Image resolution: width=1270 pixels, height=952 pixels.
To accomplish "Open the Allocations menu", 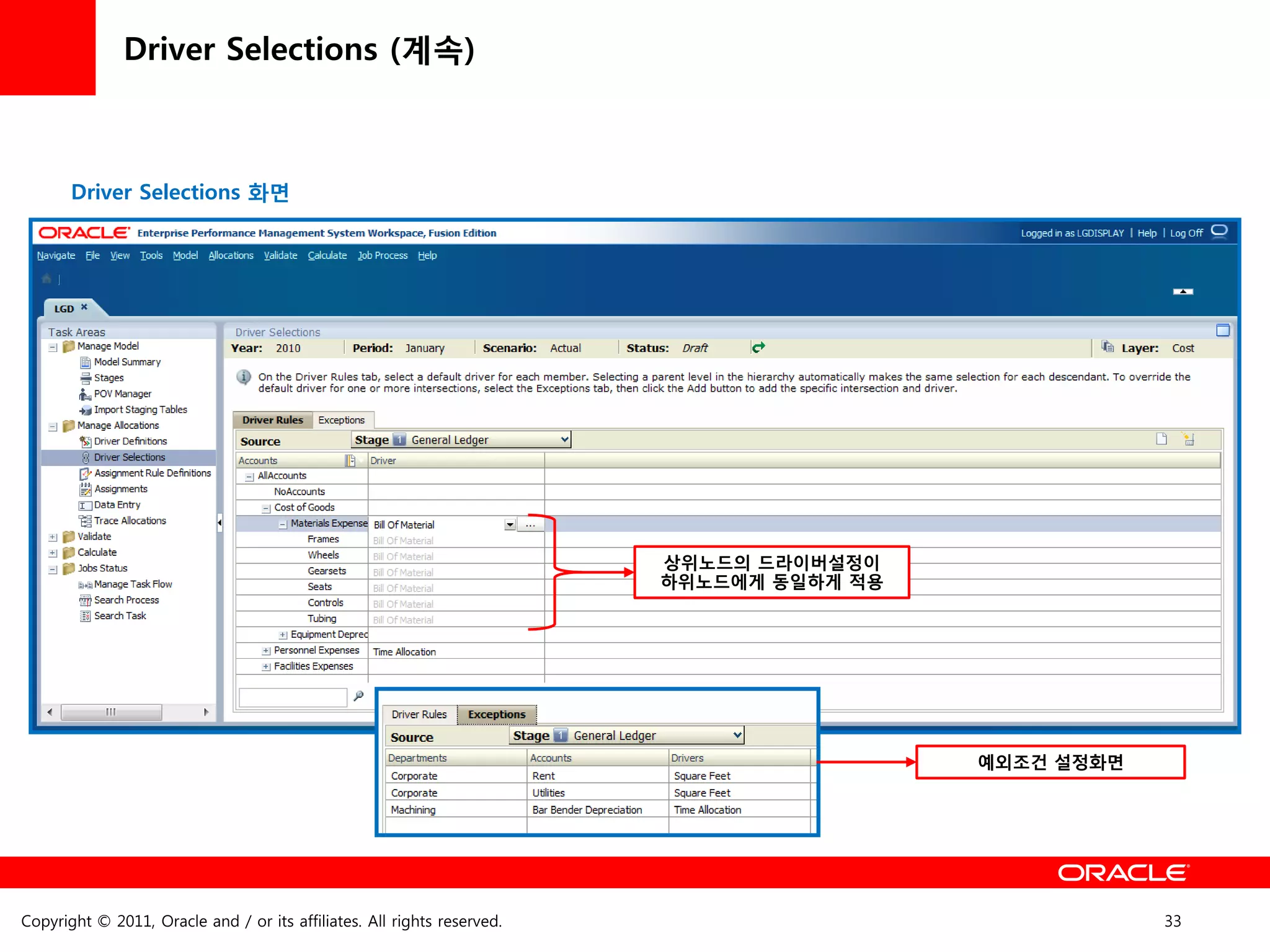I will pyautogui.click(x=231, y=255).
